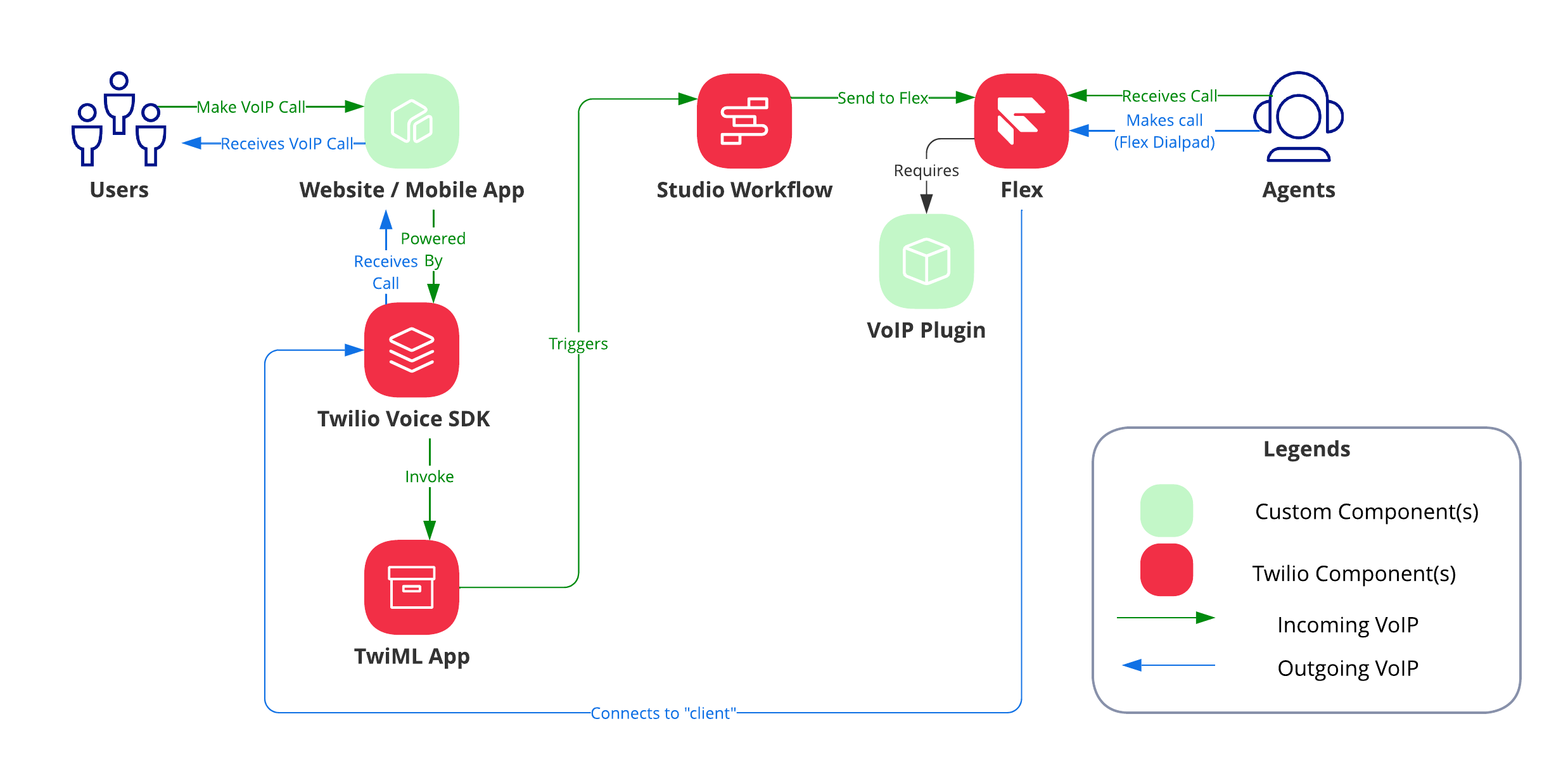Click the "Incoming VoIP" legend text
Viewport: 1568px width, 771px height.
tap(1348, 625)
